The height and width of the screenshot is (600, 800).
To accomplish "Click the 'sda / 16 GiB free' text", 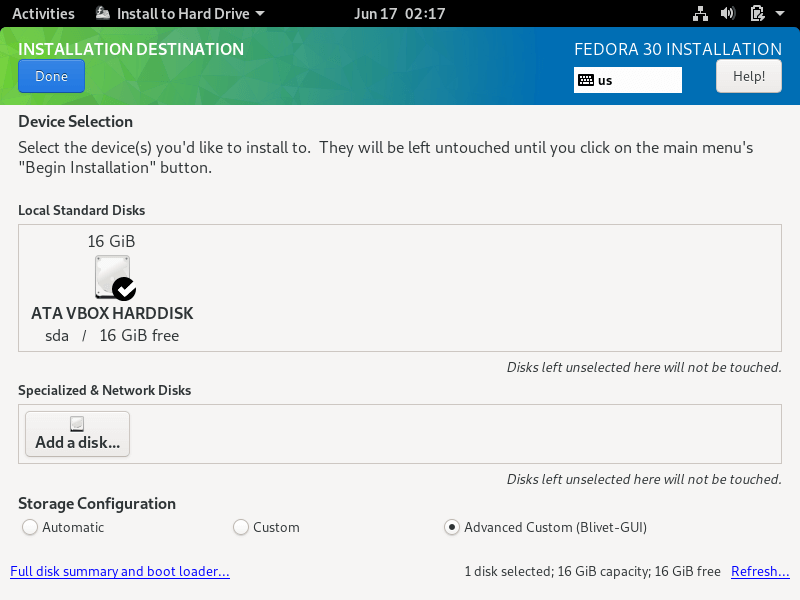I will click(x=112, y=336).
